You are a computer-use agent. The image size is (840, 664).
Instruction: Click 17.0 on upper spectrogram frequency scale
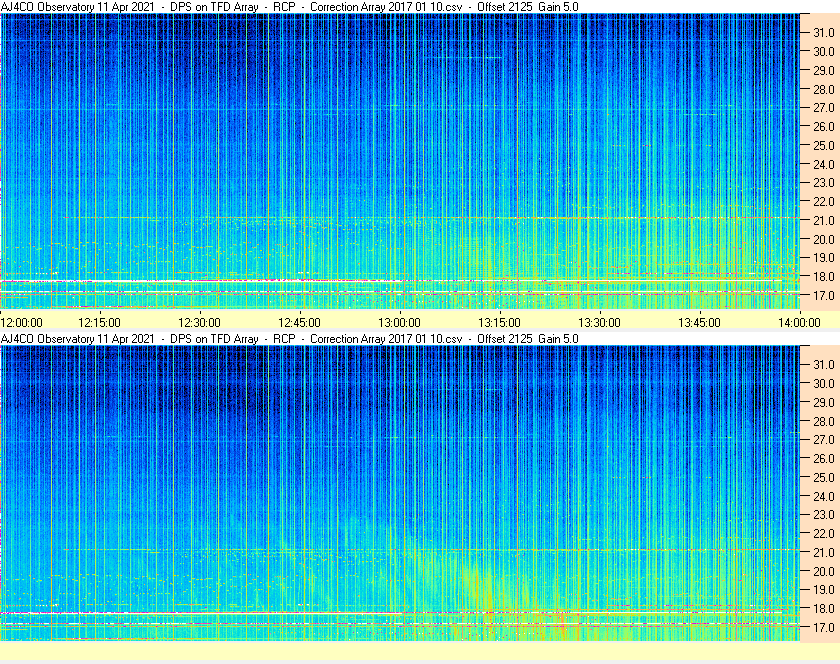coord(824,295)
